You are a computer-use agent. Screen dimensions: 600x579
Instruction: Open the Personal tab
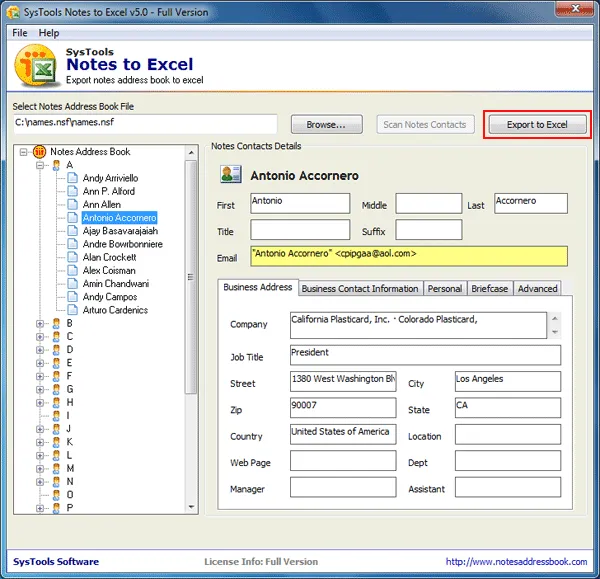[445, 289]
